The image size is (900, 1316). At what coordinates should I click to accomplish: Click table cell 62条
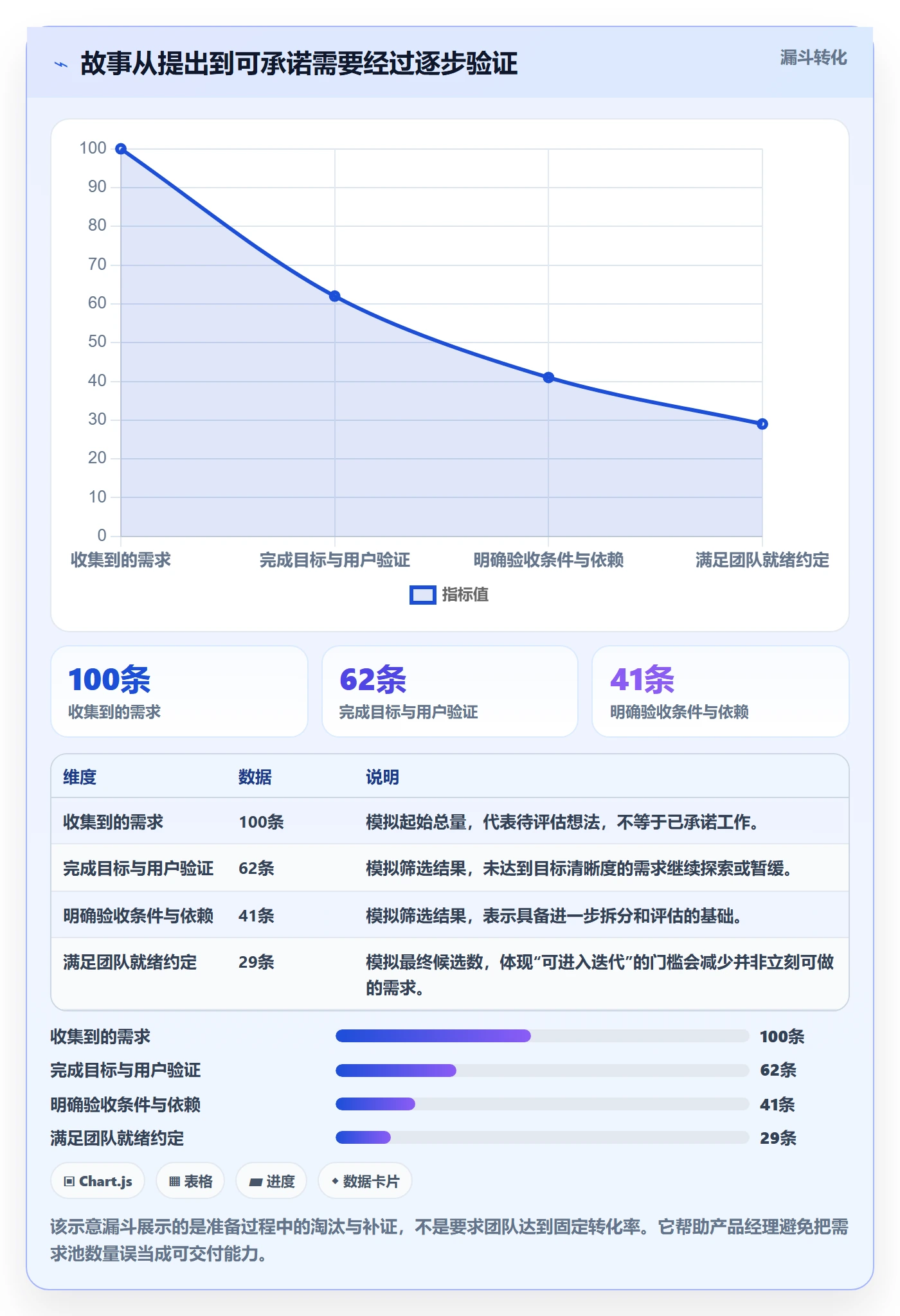(x=256, y=869)
